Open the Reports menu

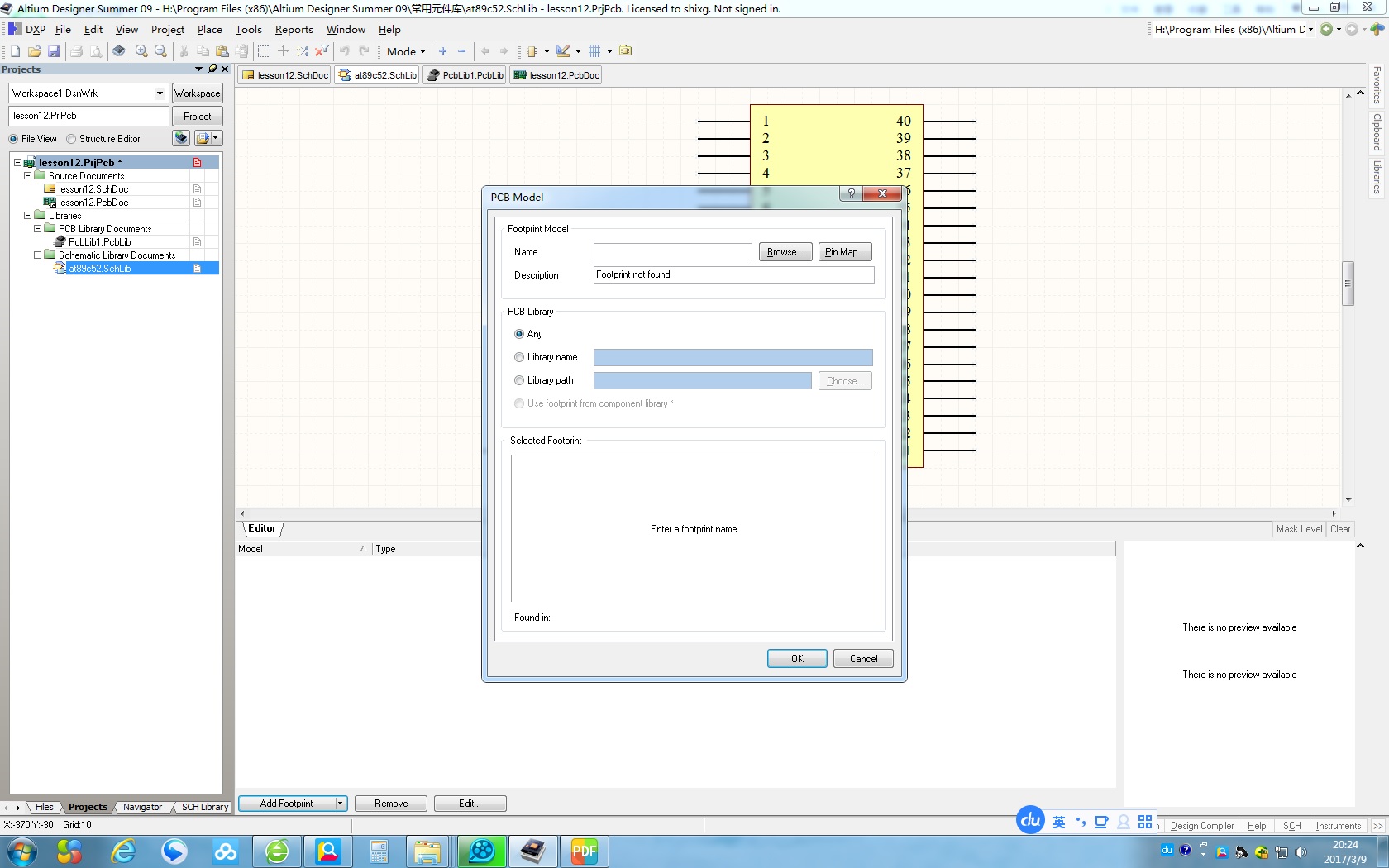click(294, 29)
